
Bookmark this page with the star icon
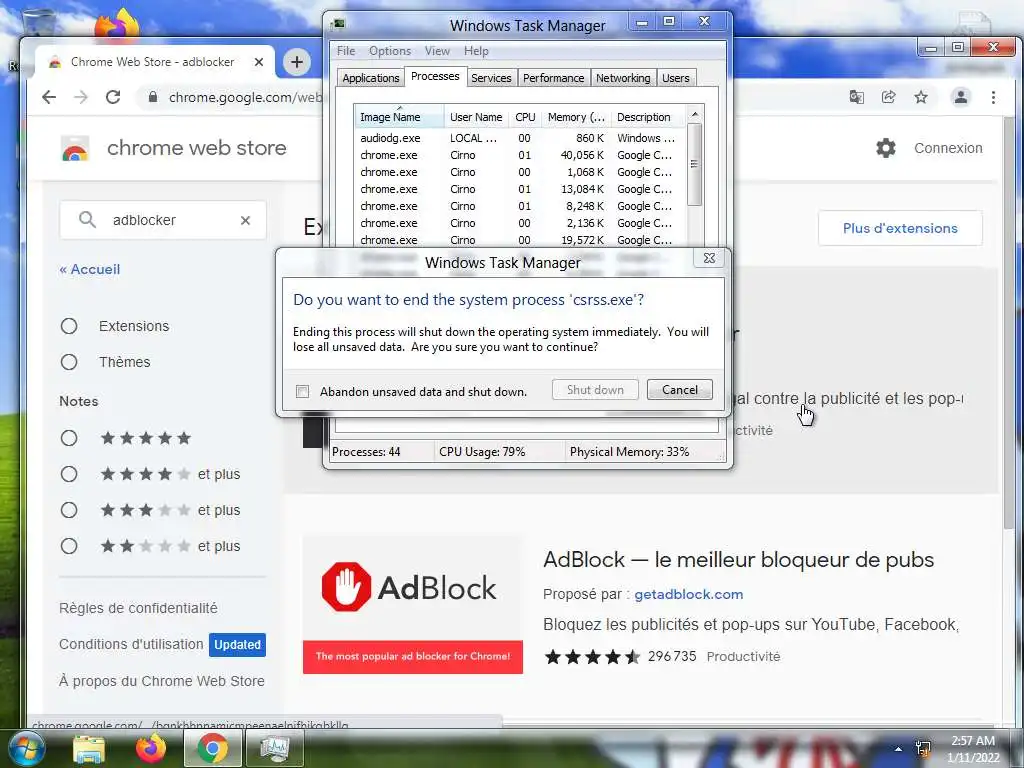[x=921, y=97]
